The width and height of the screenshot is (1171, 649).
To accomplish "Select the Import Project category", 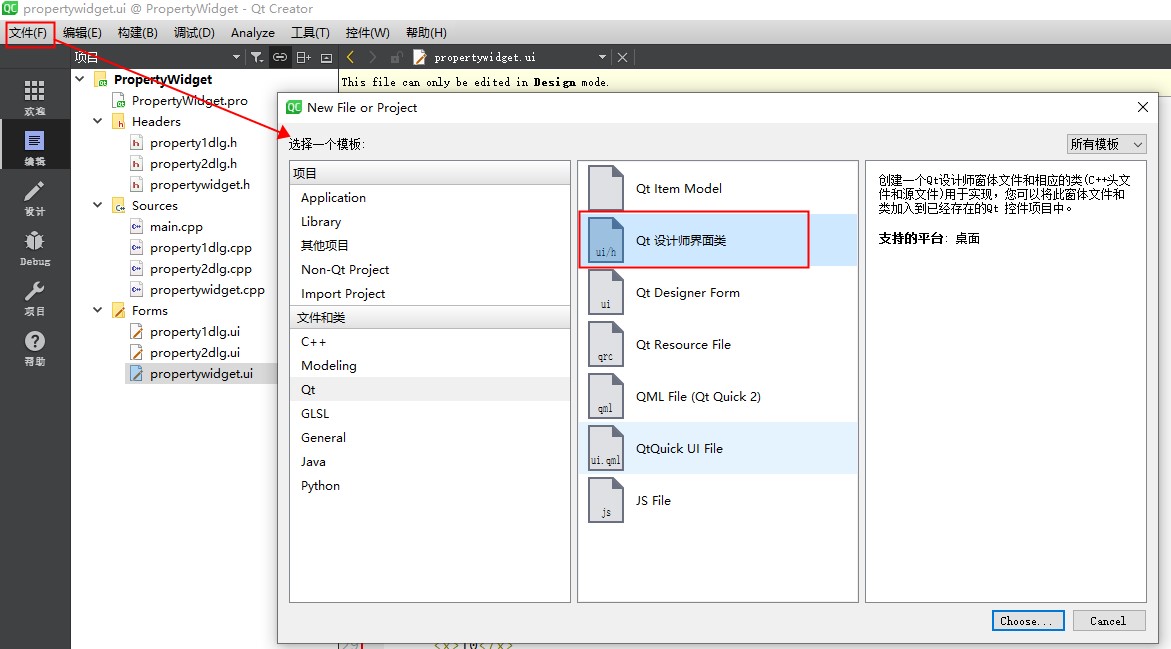I will (429, 294).
